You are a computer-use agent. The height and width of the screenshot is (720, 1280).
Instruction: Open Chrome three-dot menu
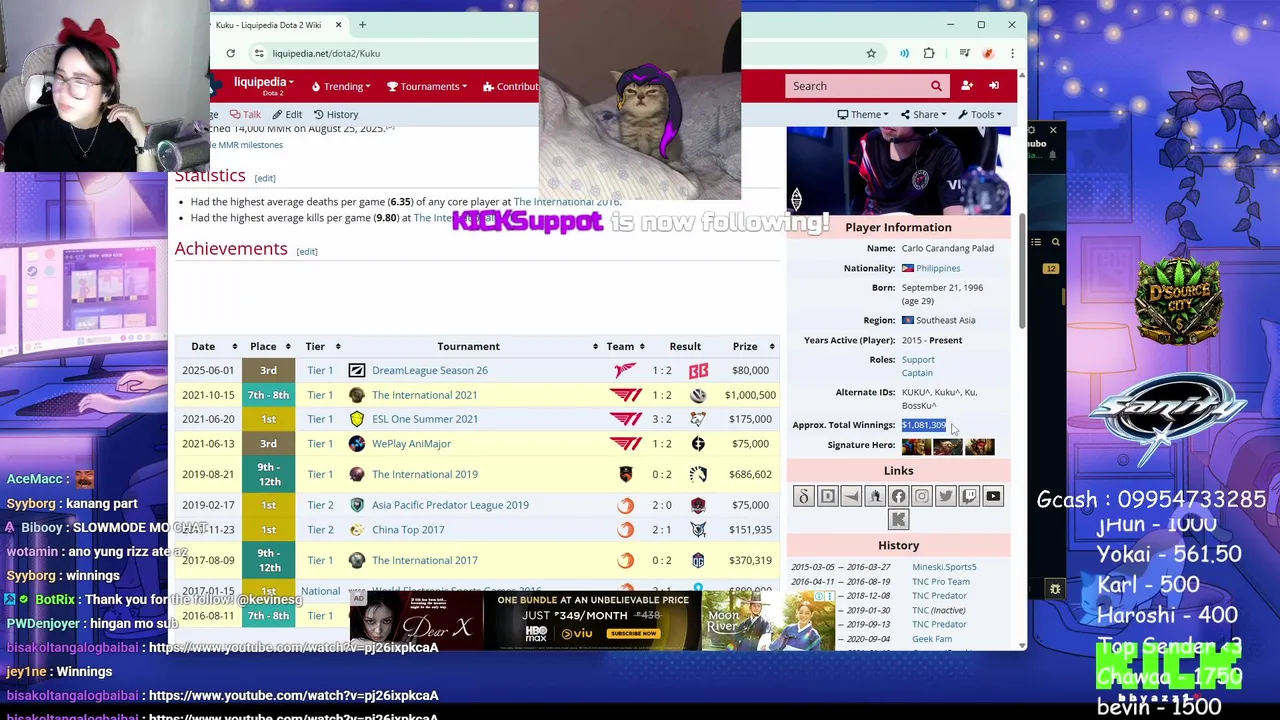(x=1012, y=53)
